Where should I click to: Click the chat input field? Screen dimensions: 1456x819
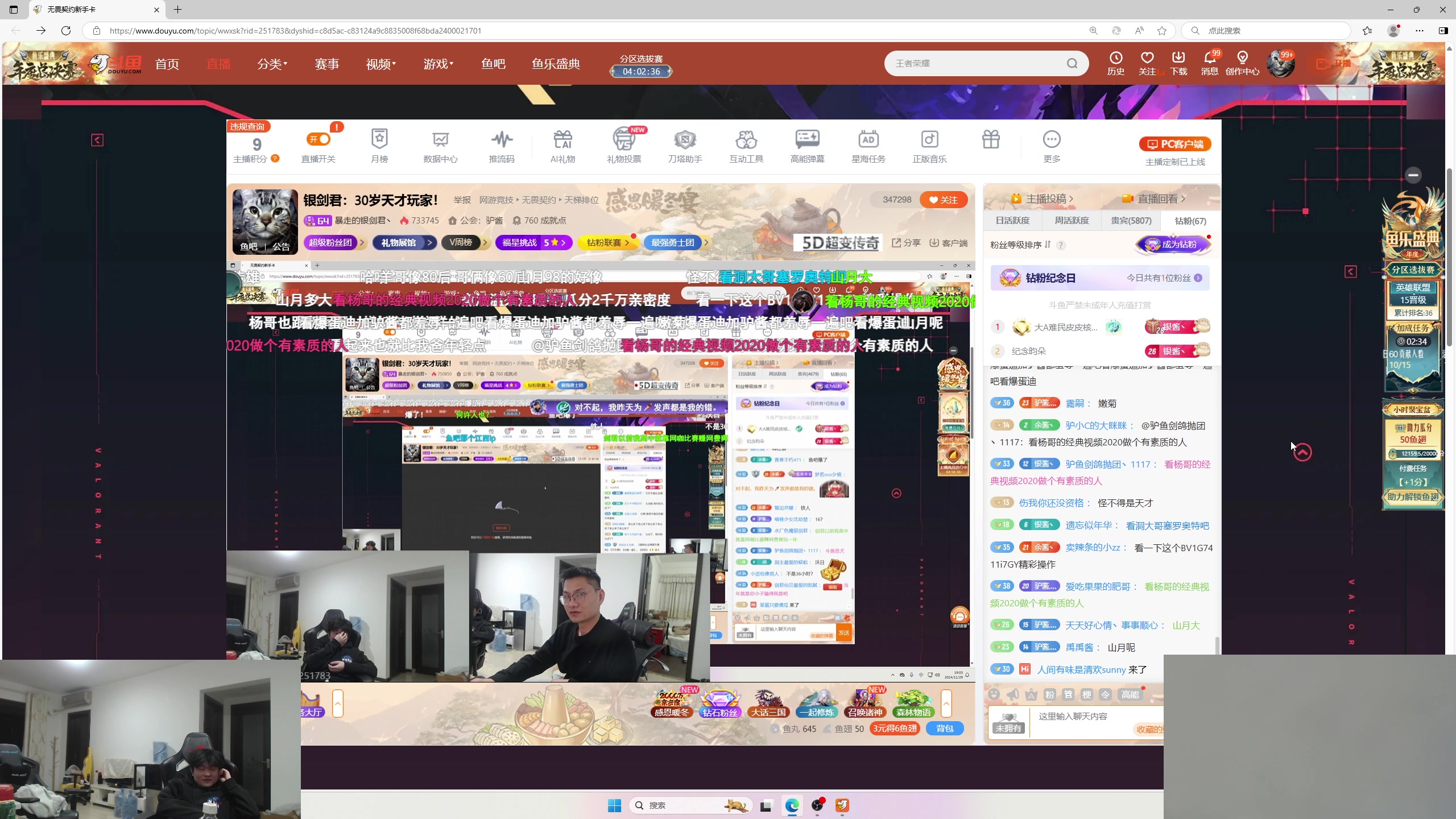coord(1098,722)
